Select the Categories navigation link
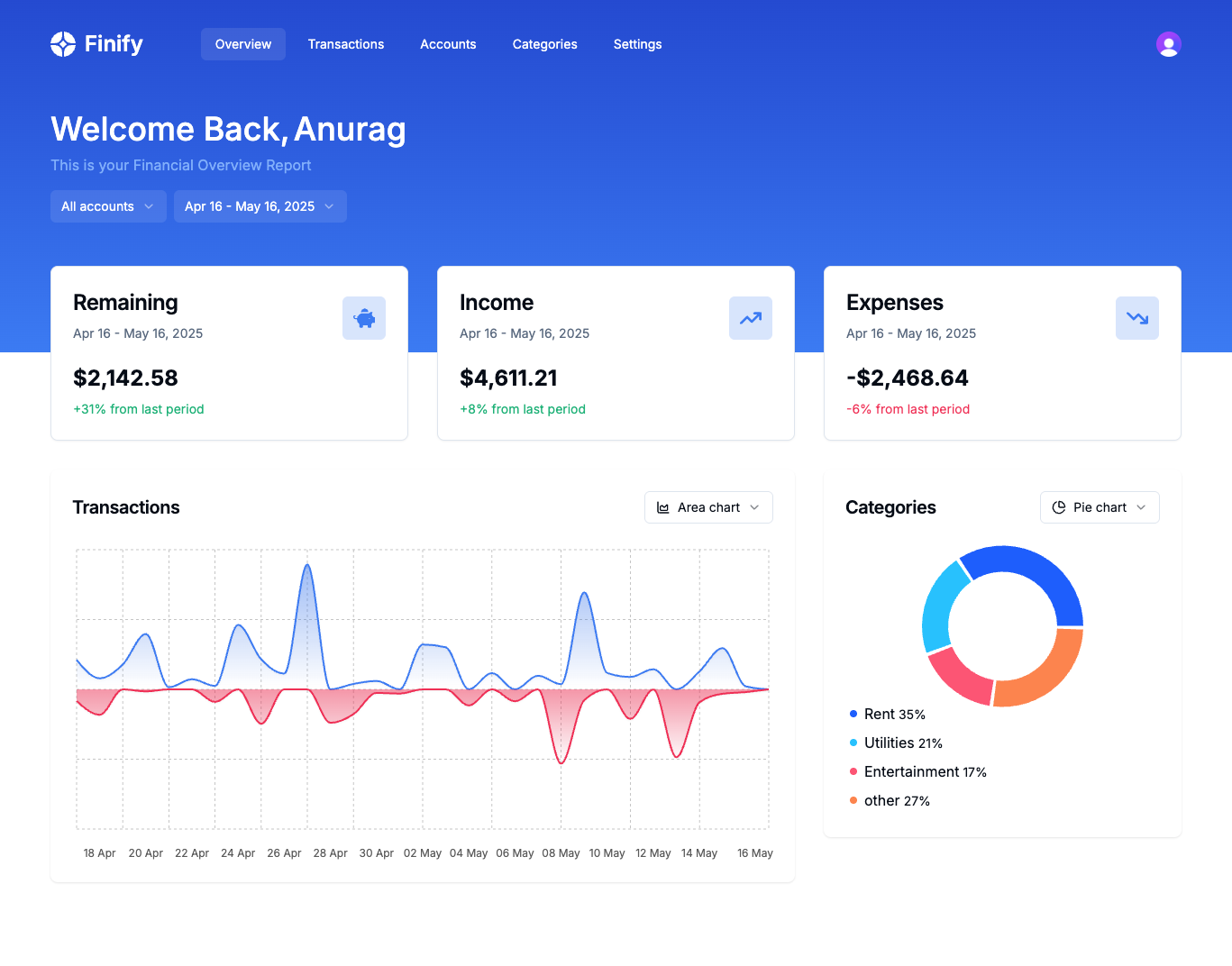Screen dimensions: 1232x966 pos(544,43)
